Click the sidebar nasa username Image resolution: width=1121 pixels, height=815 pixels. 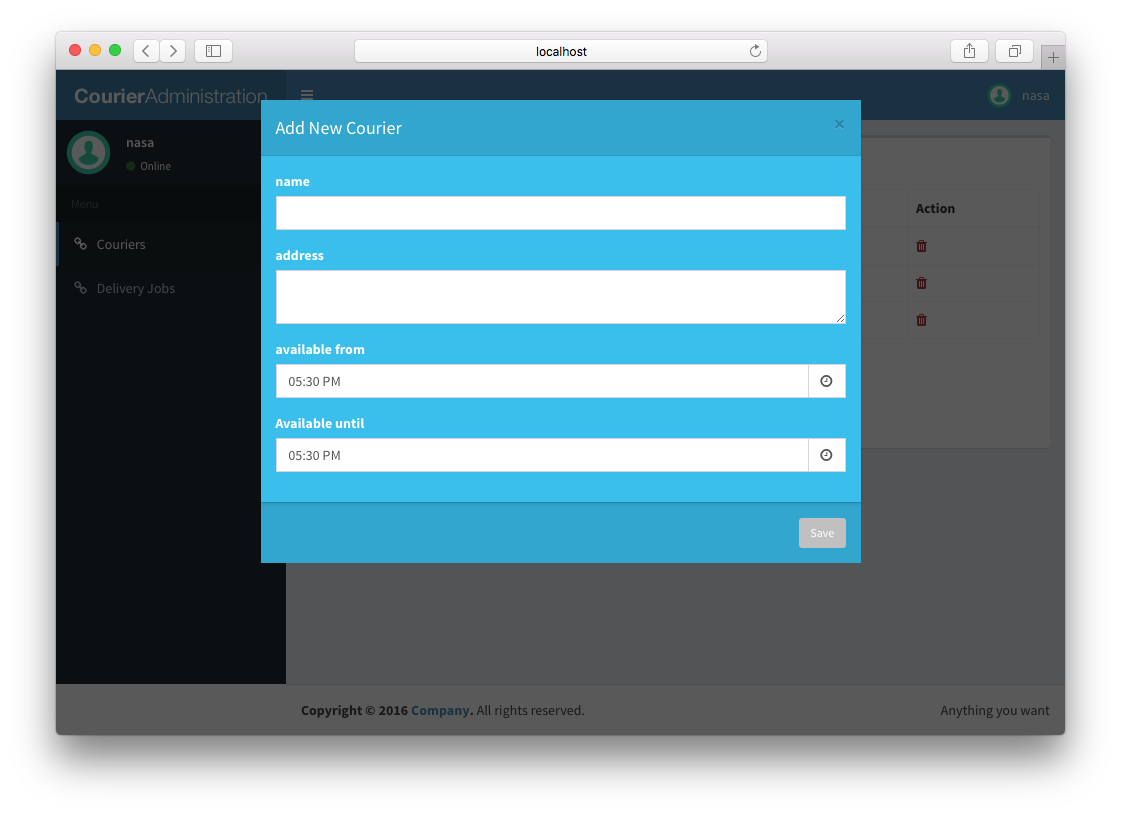(x=140, y=143)
